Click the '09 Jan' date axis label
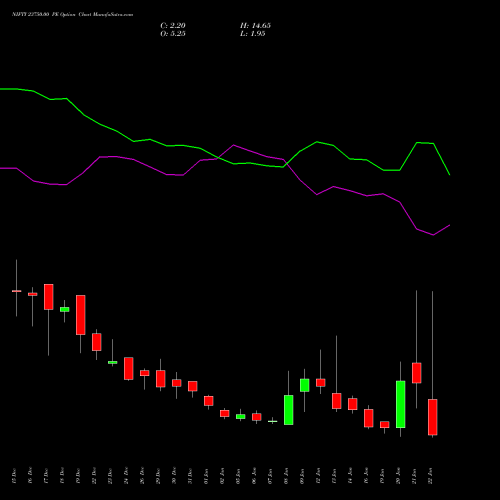The image size is (500, 500). point(302,476)
